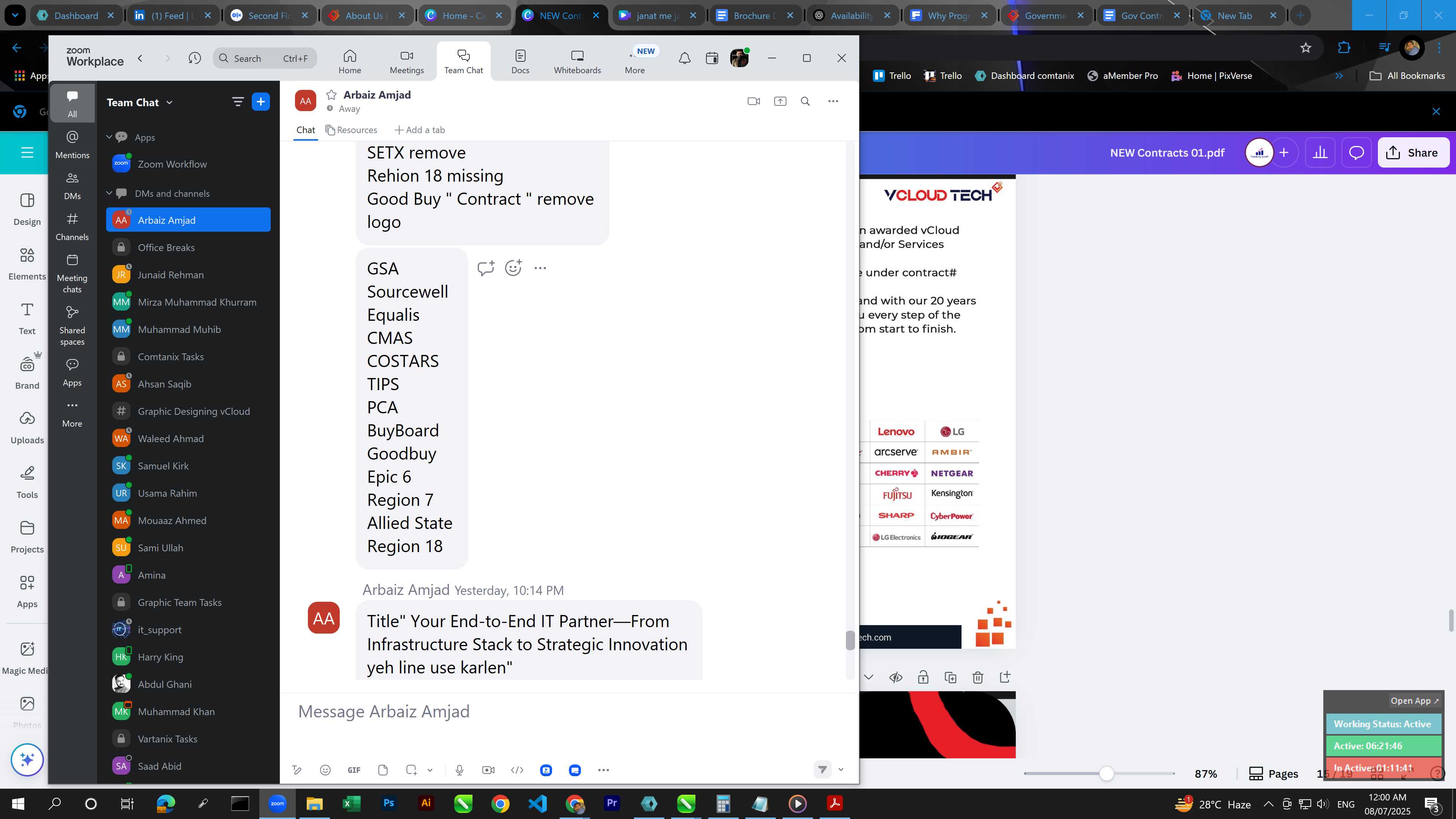This screenshot has width=1456, height=819.
Task: Open composer more options ellipsis
Action: pyautogui.click(x=604, y=770)
